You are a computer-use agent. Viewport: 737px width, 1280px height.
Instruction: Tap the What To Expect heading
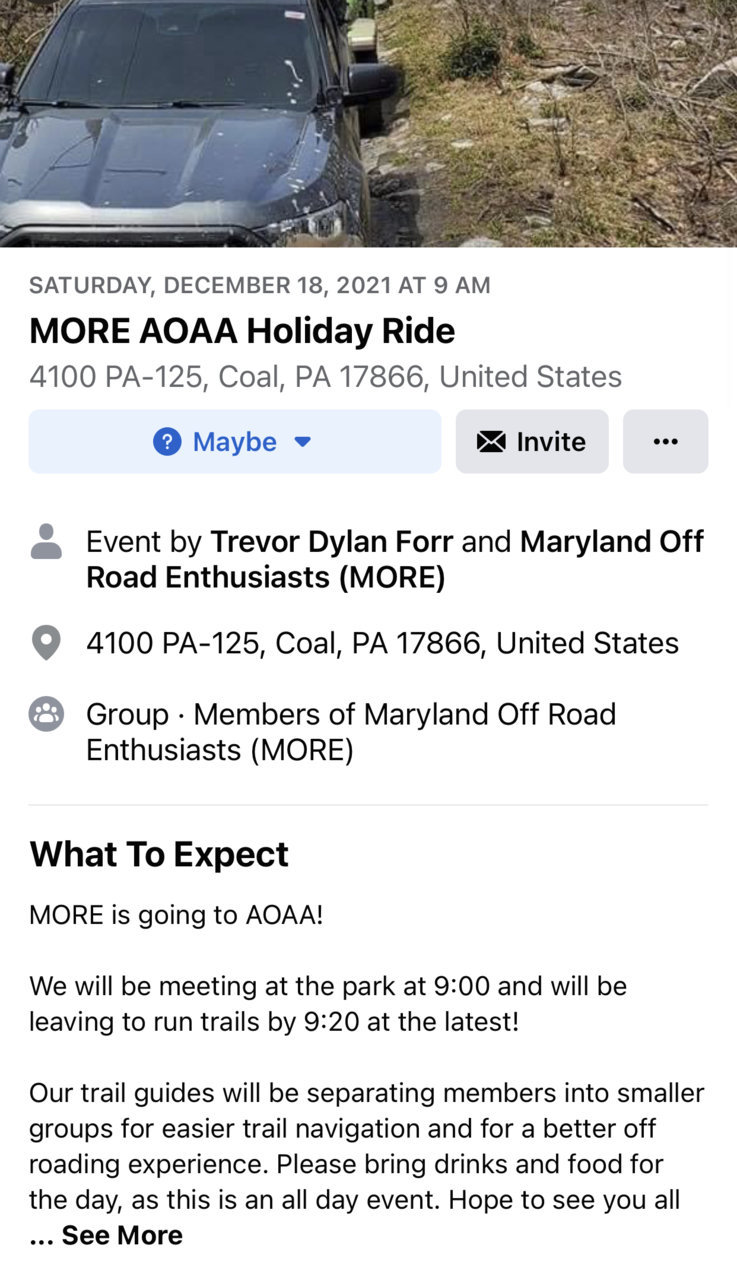(159, 854)
